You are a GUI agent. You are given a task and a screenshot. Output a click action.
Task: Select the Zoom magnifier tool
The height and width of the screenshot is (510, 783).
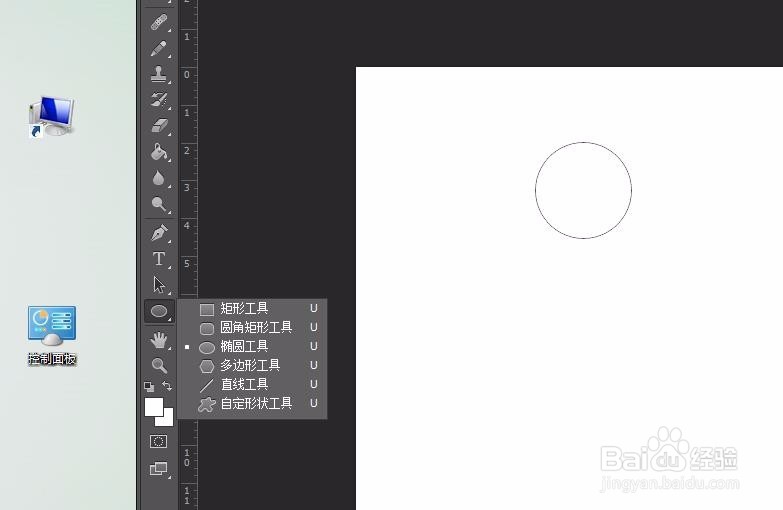159,366
